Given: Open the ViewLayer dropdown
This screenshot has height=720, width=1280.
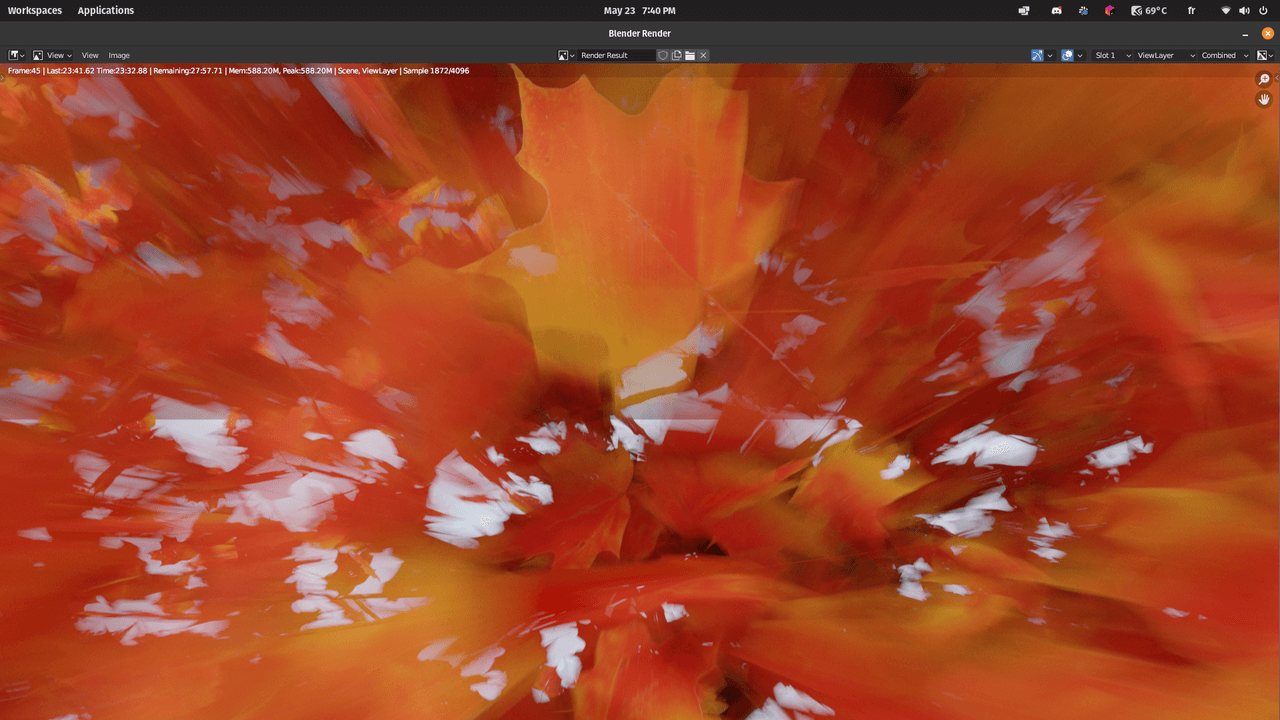Looking at the screenshot, I should 1165,55.
